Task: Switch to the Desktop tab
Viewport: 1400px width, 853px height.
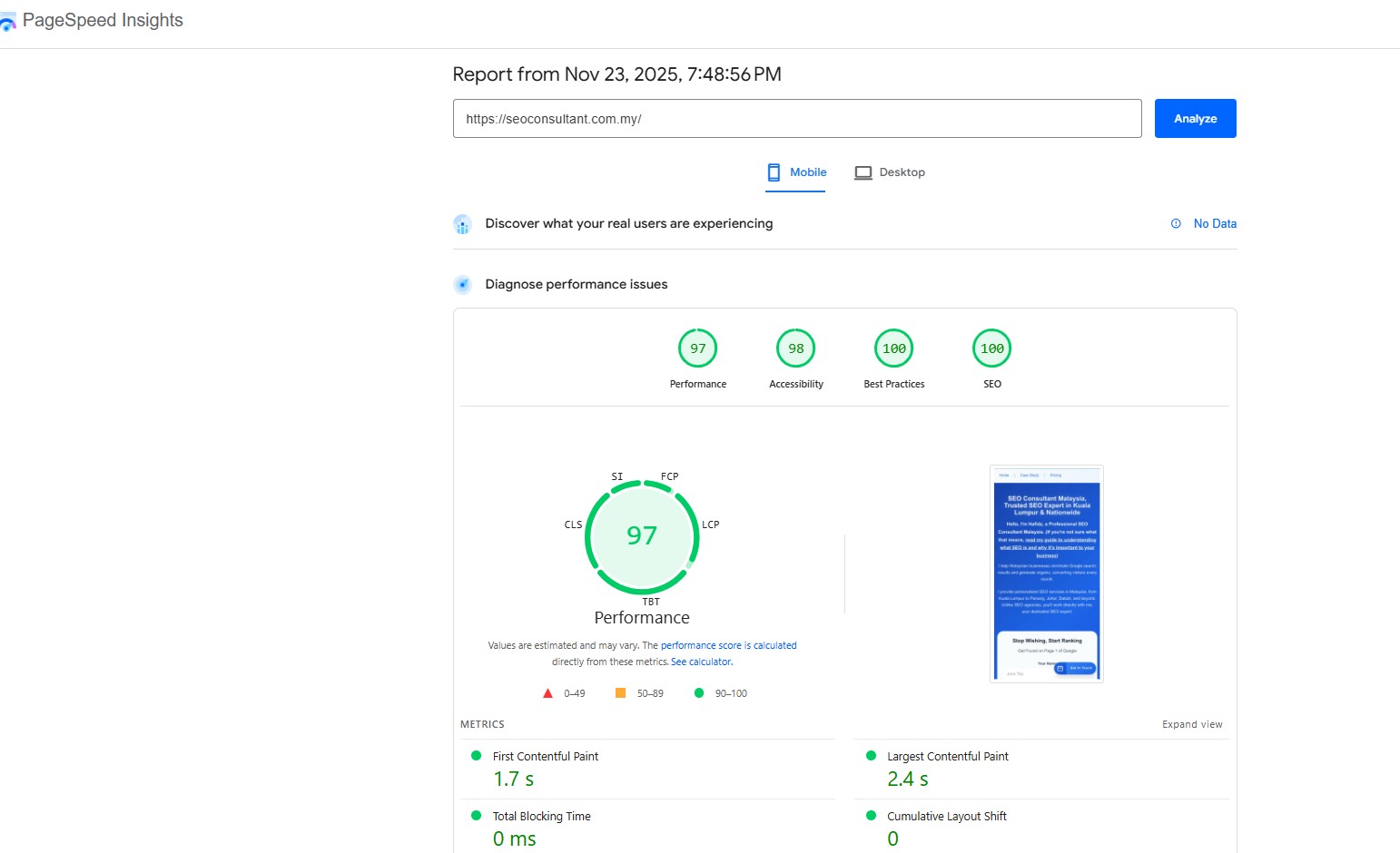Action: coord(890,172)
